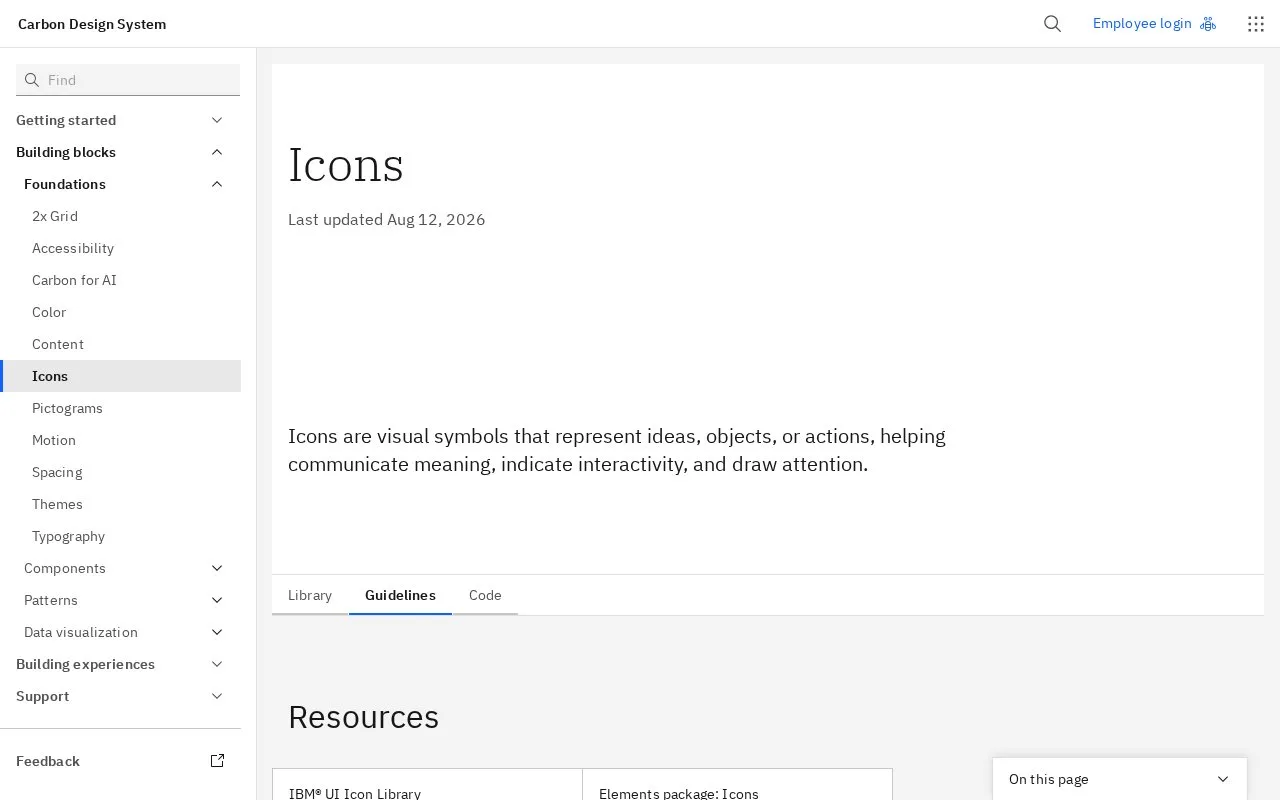Go to the Typography page
1280x800 pixels.
(x=120, y=536)
